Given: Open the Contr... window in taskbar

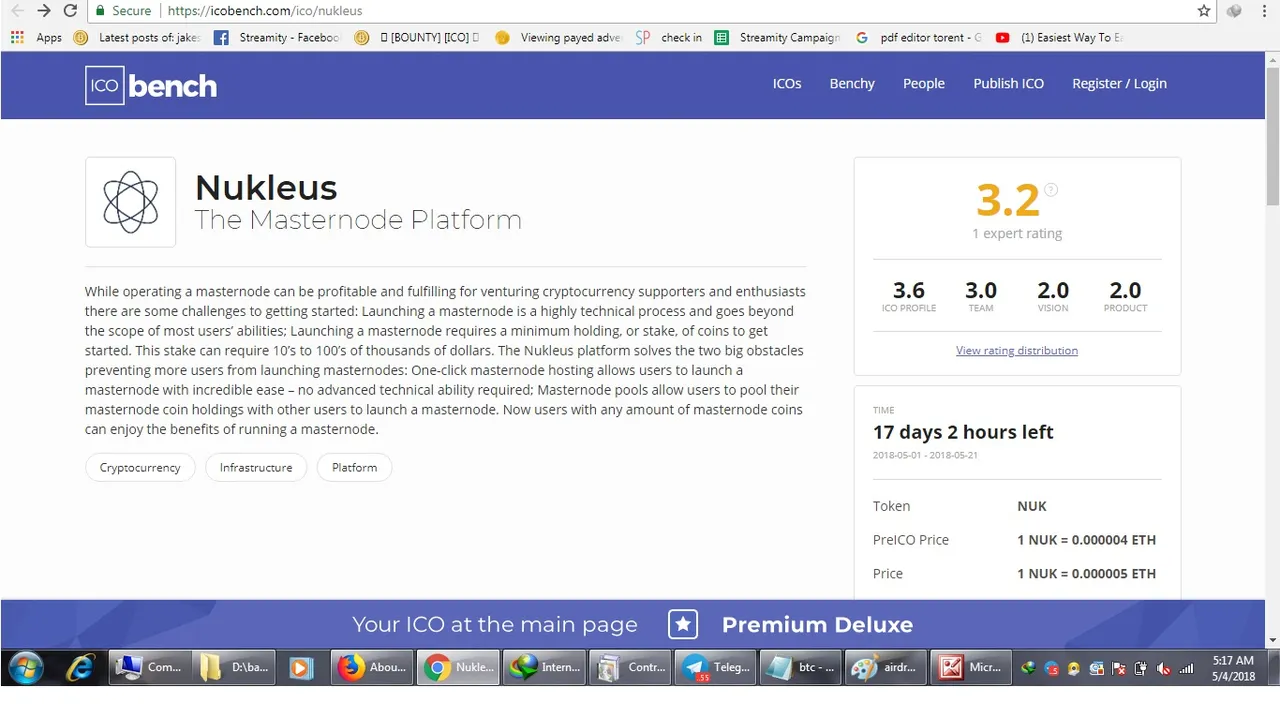Looking at the screenshot, I should tap(630, 667).
